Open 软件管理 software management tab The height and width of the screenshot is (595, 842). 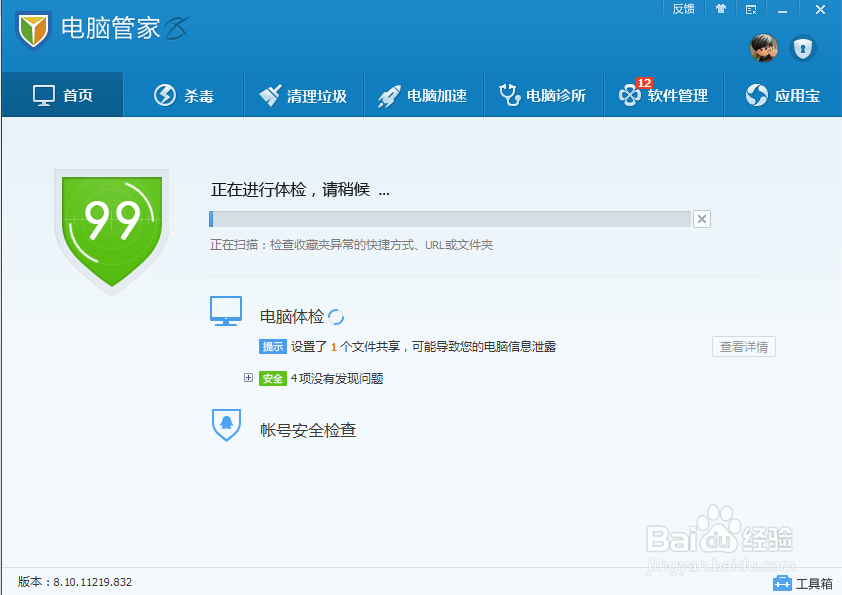tap(664, 95)
